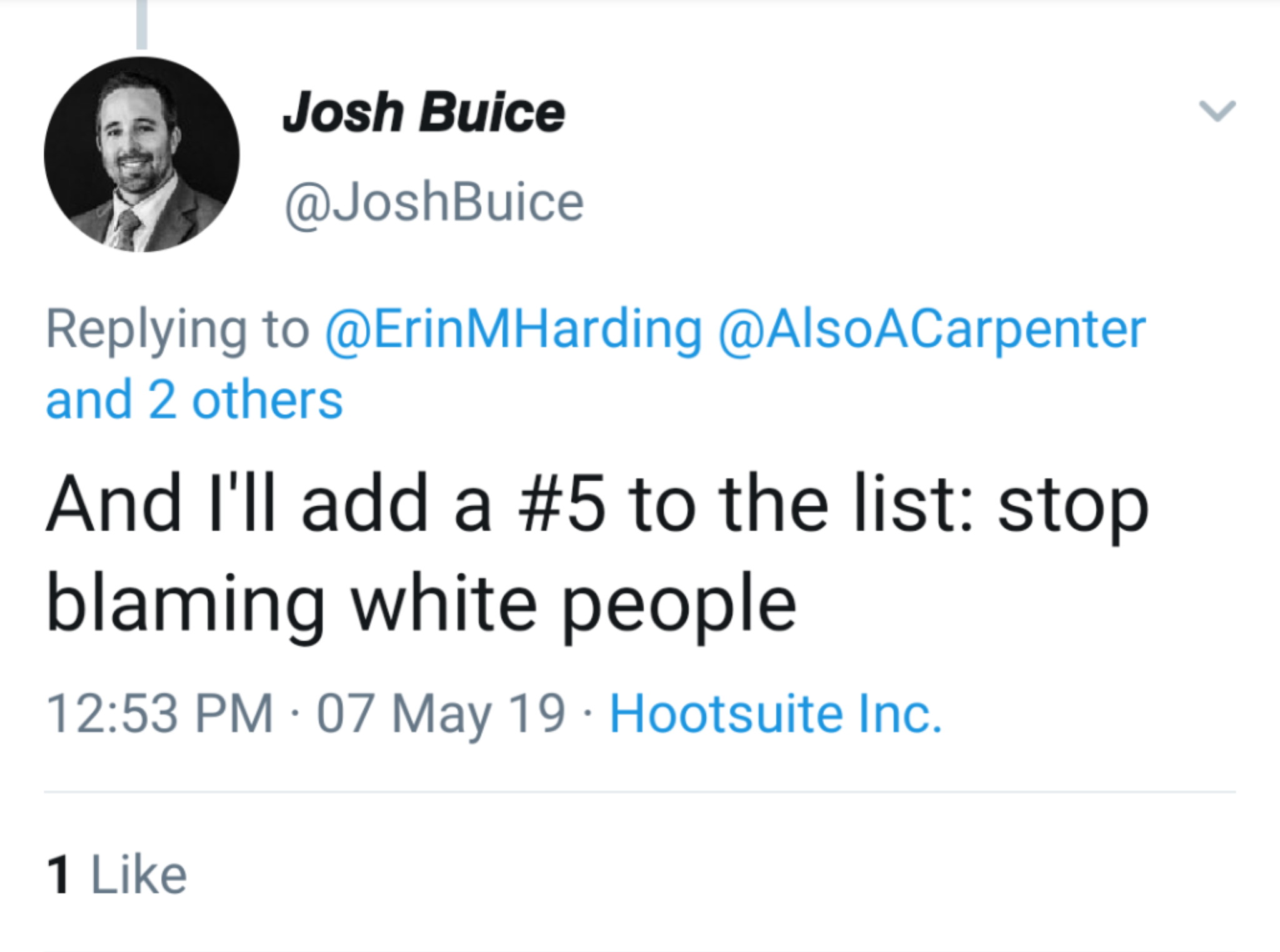Open the Hootsuite Inc. source link

click(775, 713)
